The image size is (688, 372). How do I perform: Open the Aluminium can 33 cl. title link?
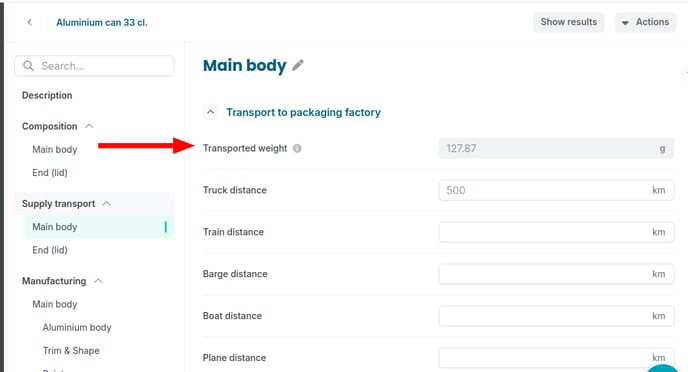(102, 22)
